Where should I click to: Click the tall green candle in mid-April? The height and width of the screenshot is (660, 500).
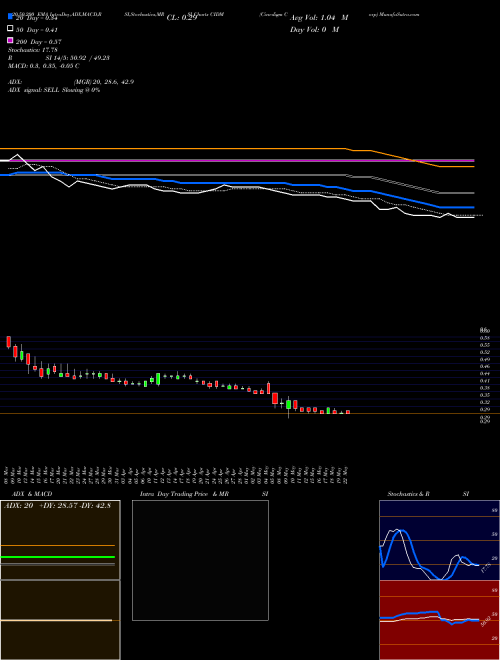tap(158, 379)
